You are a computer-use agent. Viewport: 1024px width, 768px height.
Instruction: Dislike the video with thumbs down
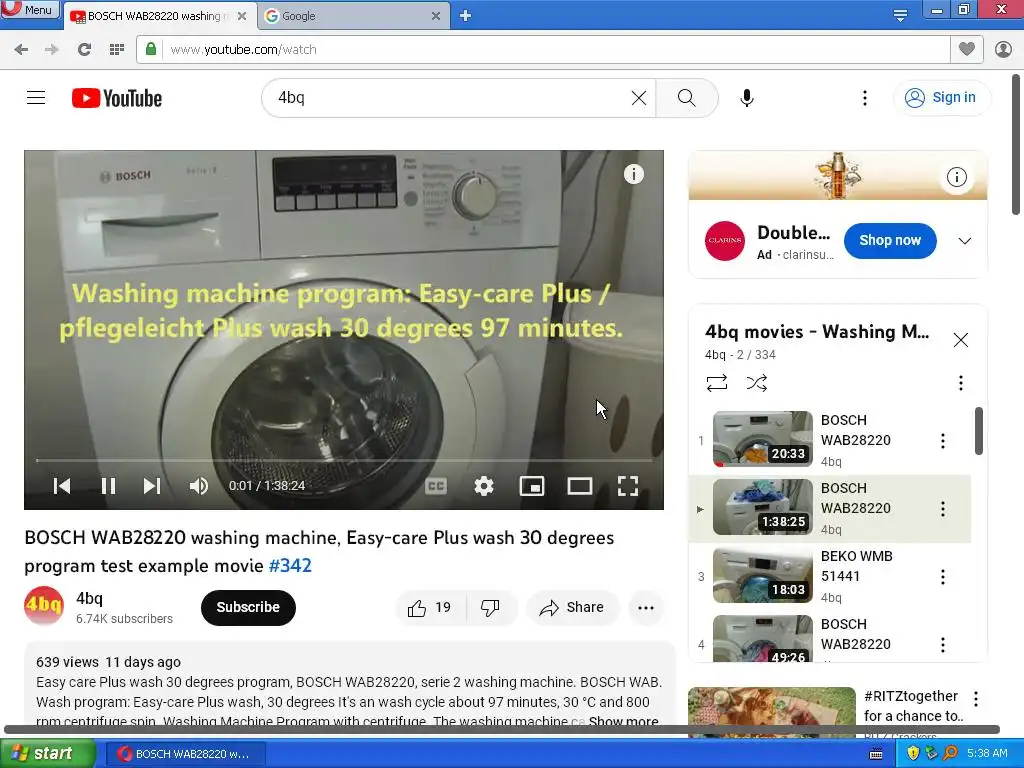coord(490,607)
